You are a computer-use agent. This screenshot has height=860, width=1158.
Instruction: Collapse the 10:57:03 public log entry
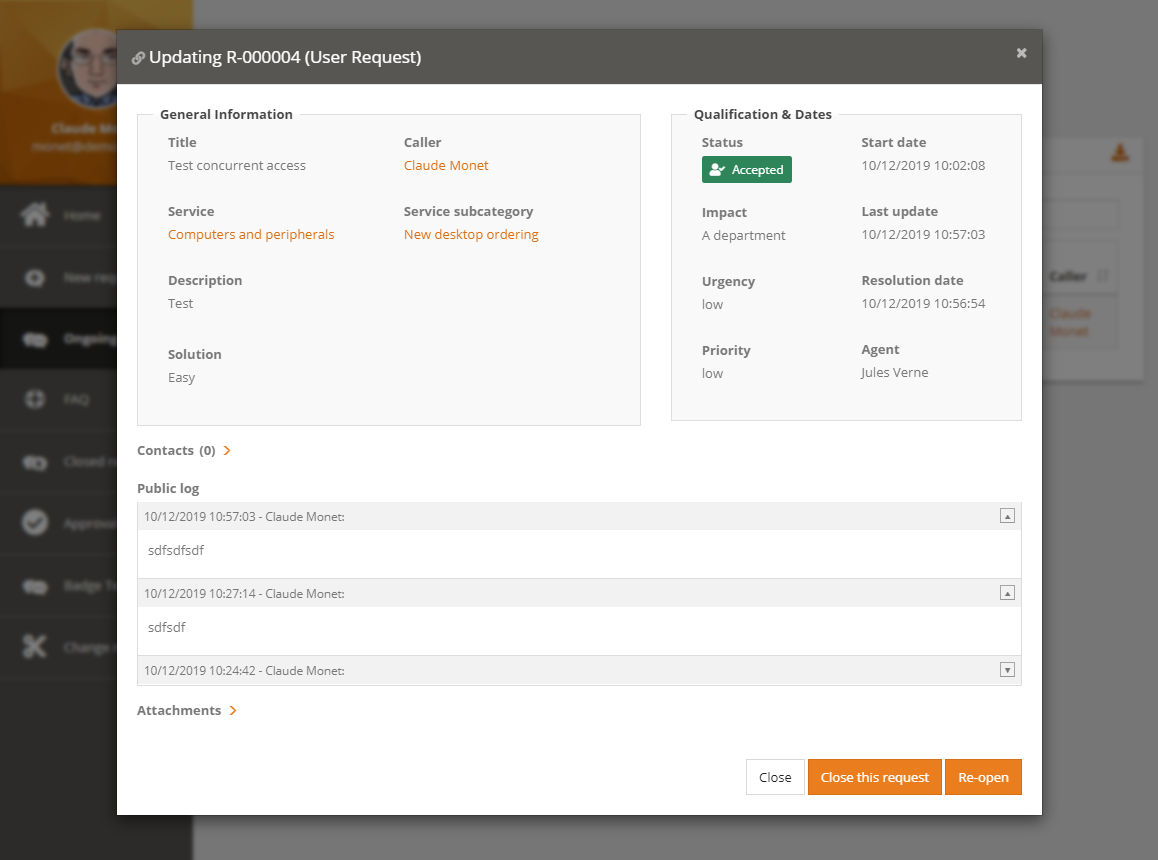click(x=1007, y=516)
